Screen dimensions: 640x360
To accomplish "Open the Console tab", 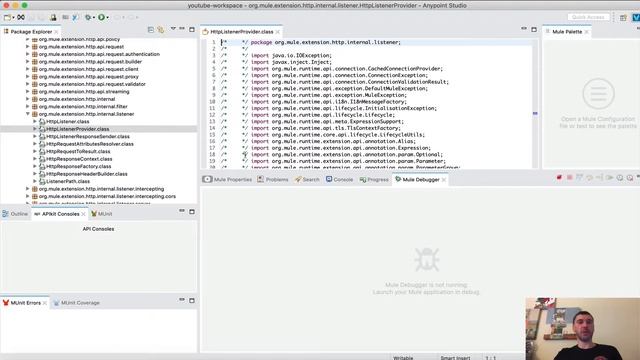I will point(339,180).
